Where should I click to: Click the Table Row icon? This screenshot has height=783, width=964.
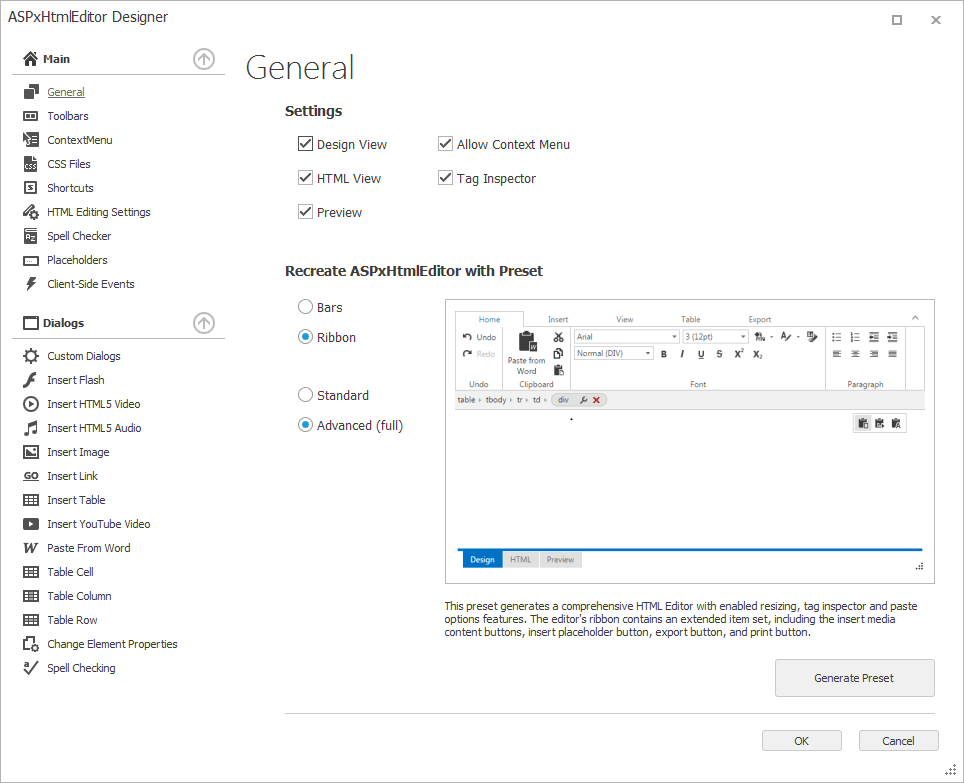coord(31,620)
